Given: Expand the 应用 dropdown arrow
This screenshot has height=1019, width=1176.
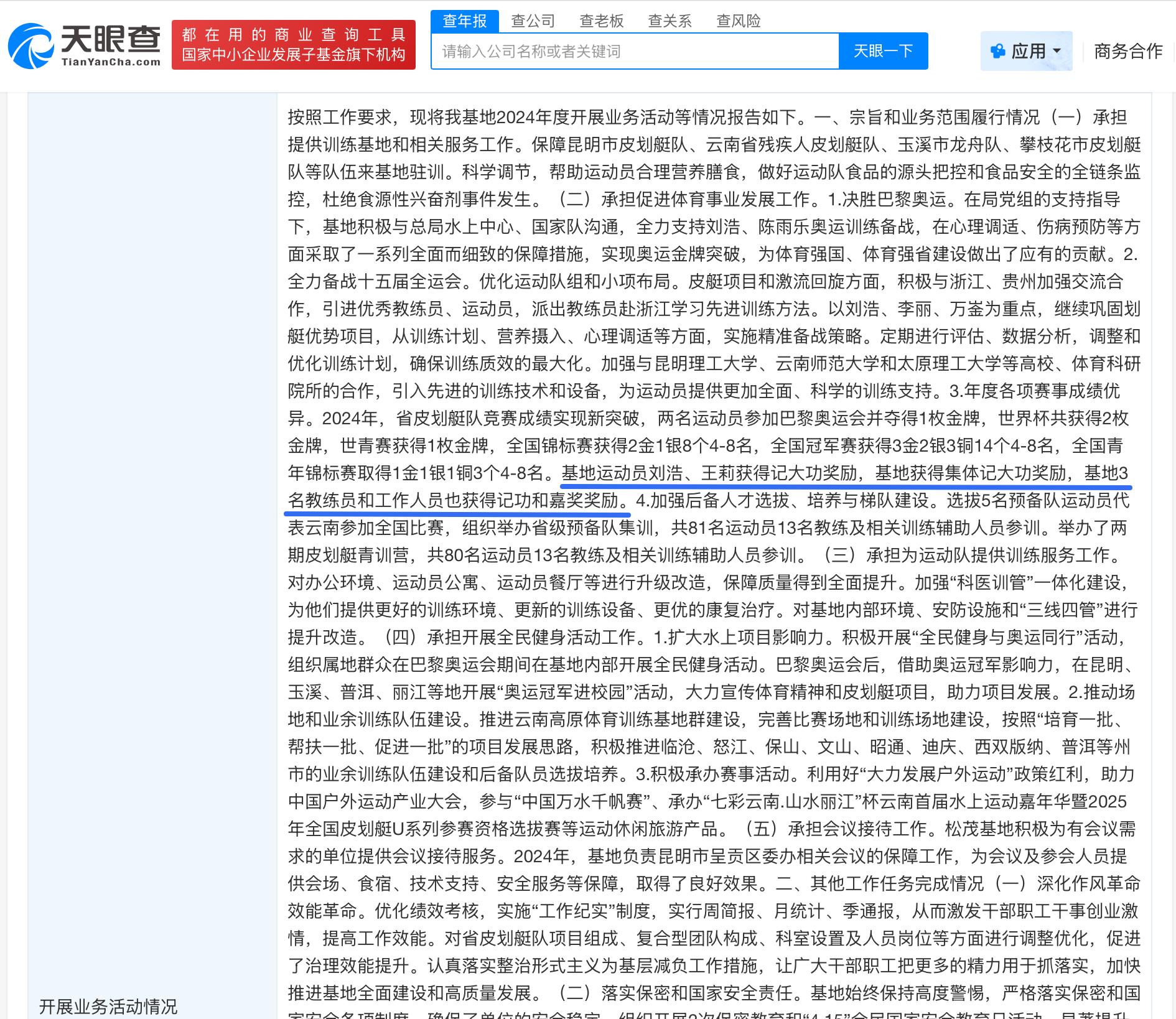Looking at the screenshot, I should tap(1057, 51).
